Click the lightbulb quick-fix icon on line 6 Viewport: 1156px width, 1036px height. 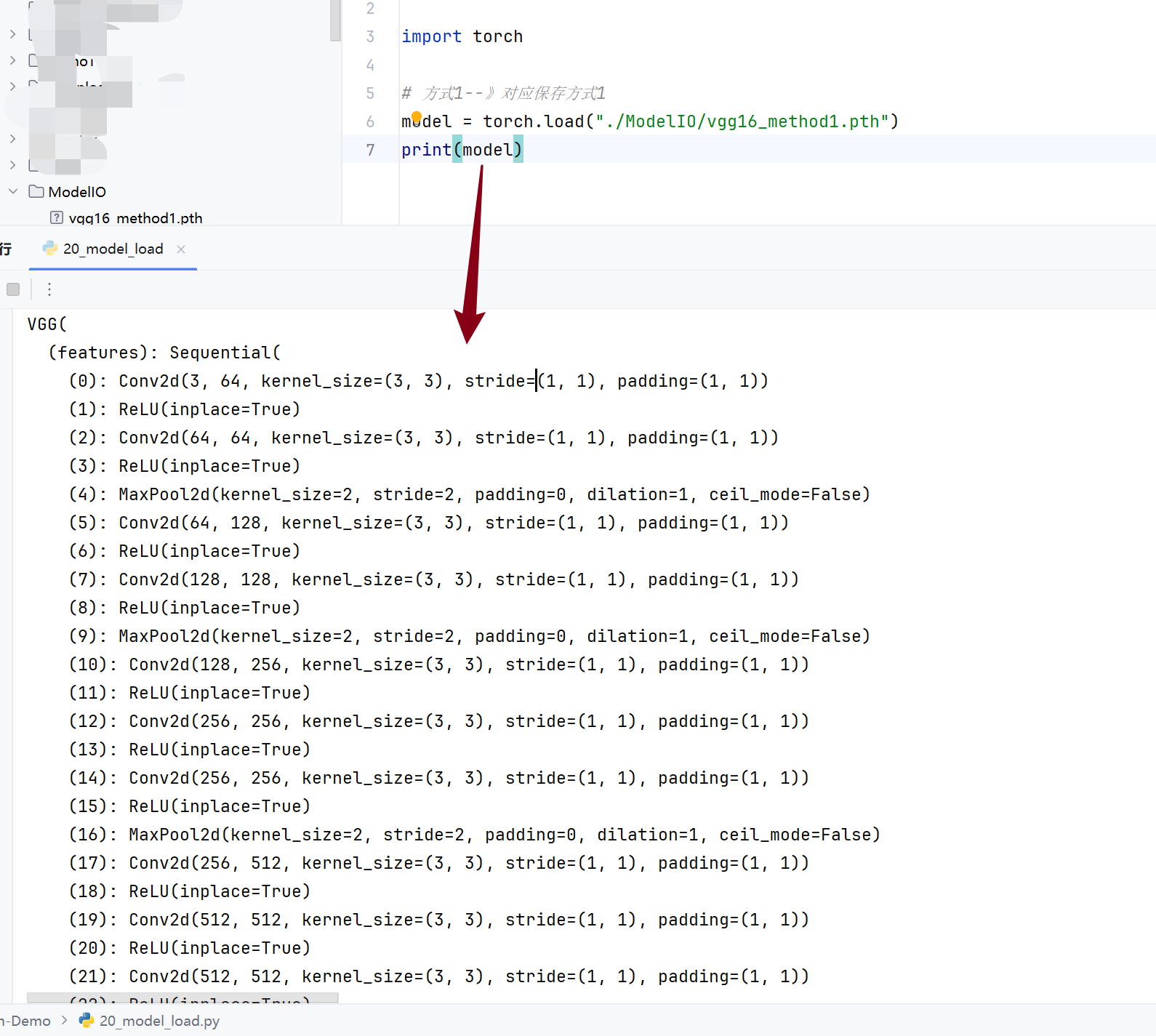pos(417,117)
